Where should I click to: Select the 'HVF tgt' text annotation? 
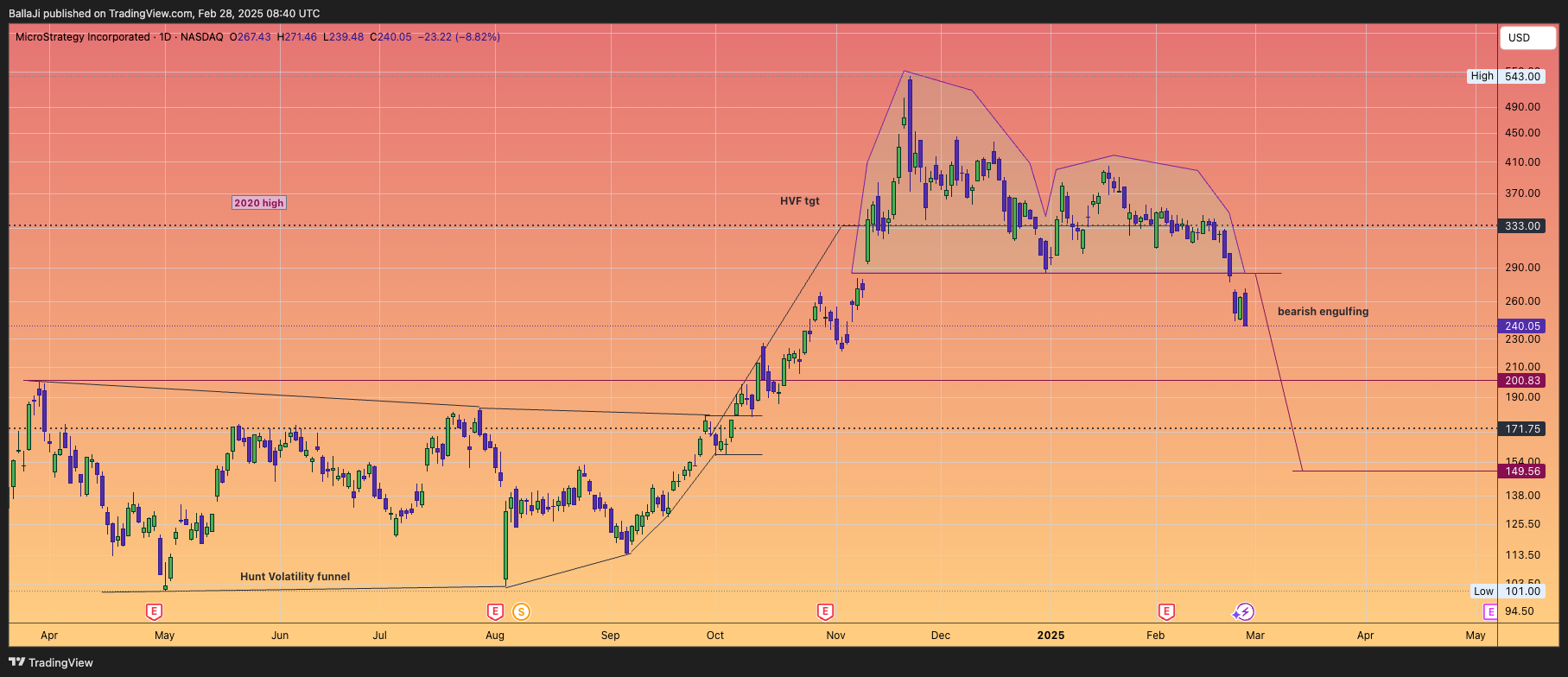(x=800, y=201)
